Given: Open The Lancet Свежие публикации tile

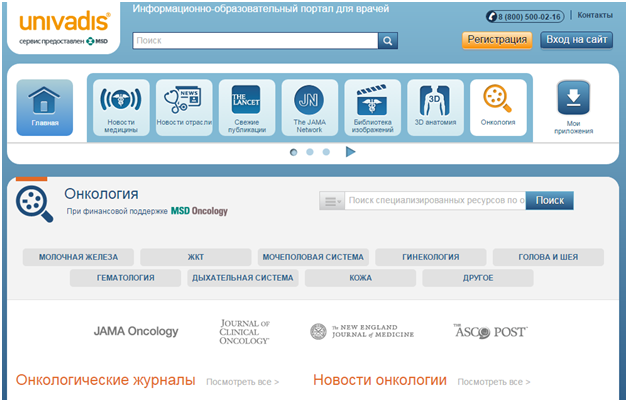Looking at the screenshot, I should [x=247, y=107].
